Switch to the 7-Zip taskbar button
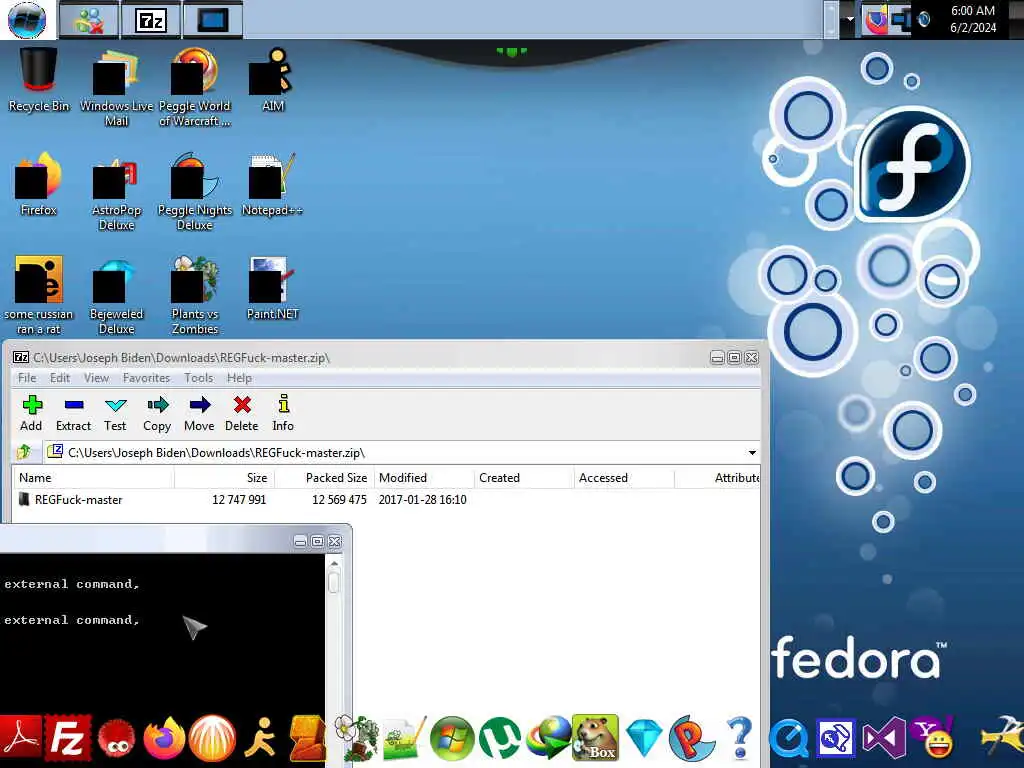The height and width of the screenshot is (768, 1024). tap(151, 20)
